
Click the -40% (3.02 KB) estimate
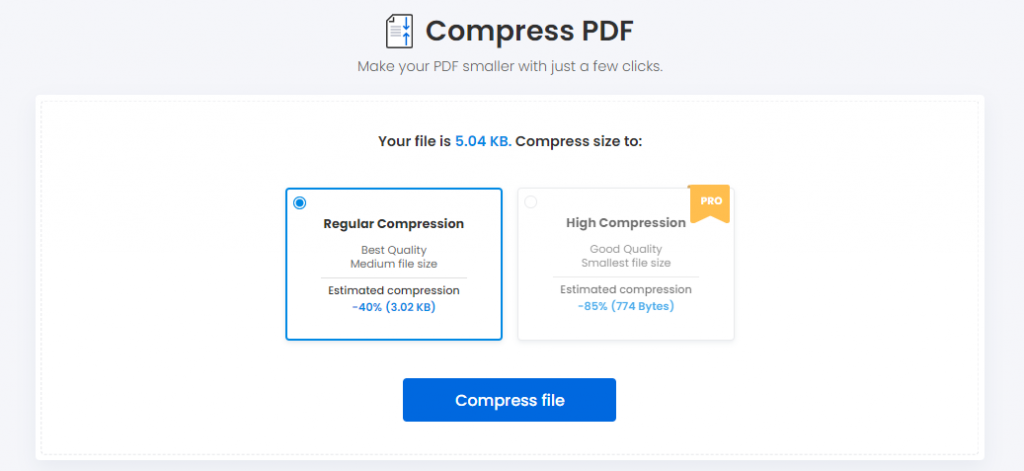click(393, 306)
